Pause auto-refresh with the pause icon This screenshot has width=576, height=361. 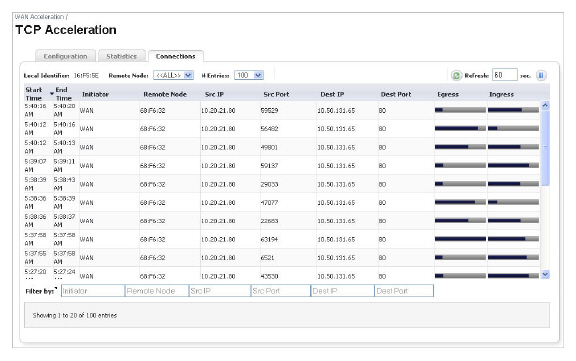[541, 75]
